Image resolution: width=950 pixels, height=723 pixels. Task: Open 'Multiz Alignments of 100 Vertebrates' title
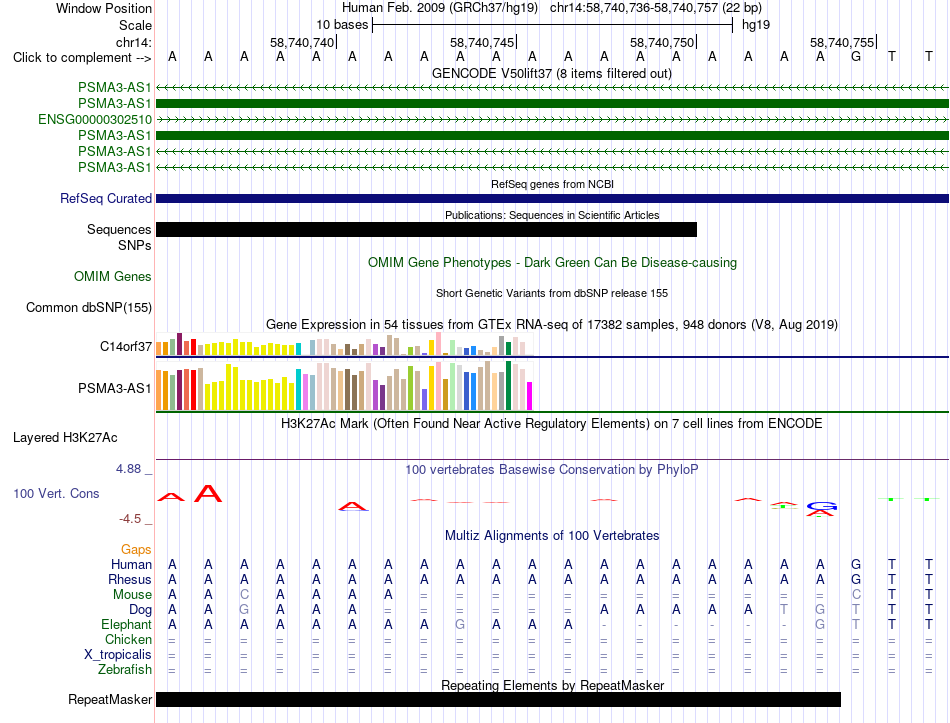[552, 535]
